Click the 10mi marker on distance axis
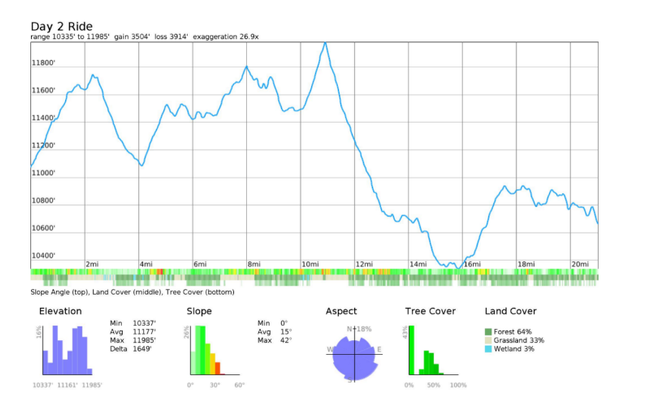The image size is (650, 406). 309,264
